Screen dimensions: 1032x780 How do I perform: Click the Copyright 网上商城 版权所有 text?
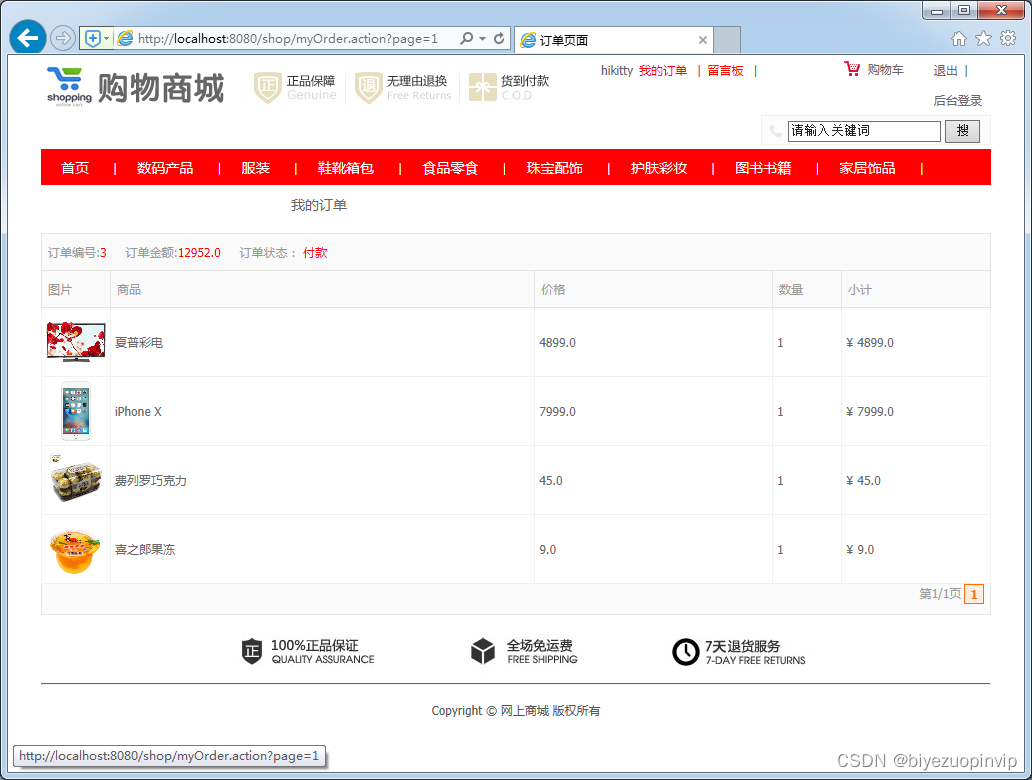(516, 711)
